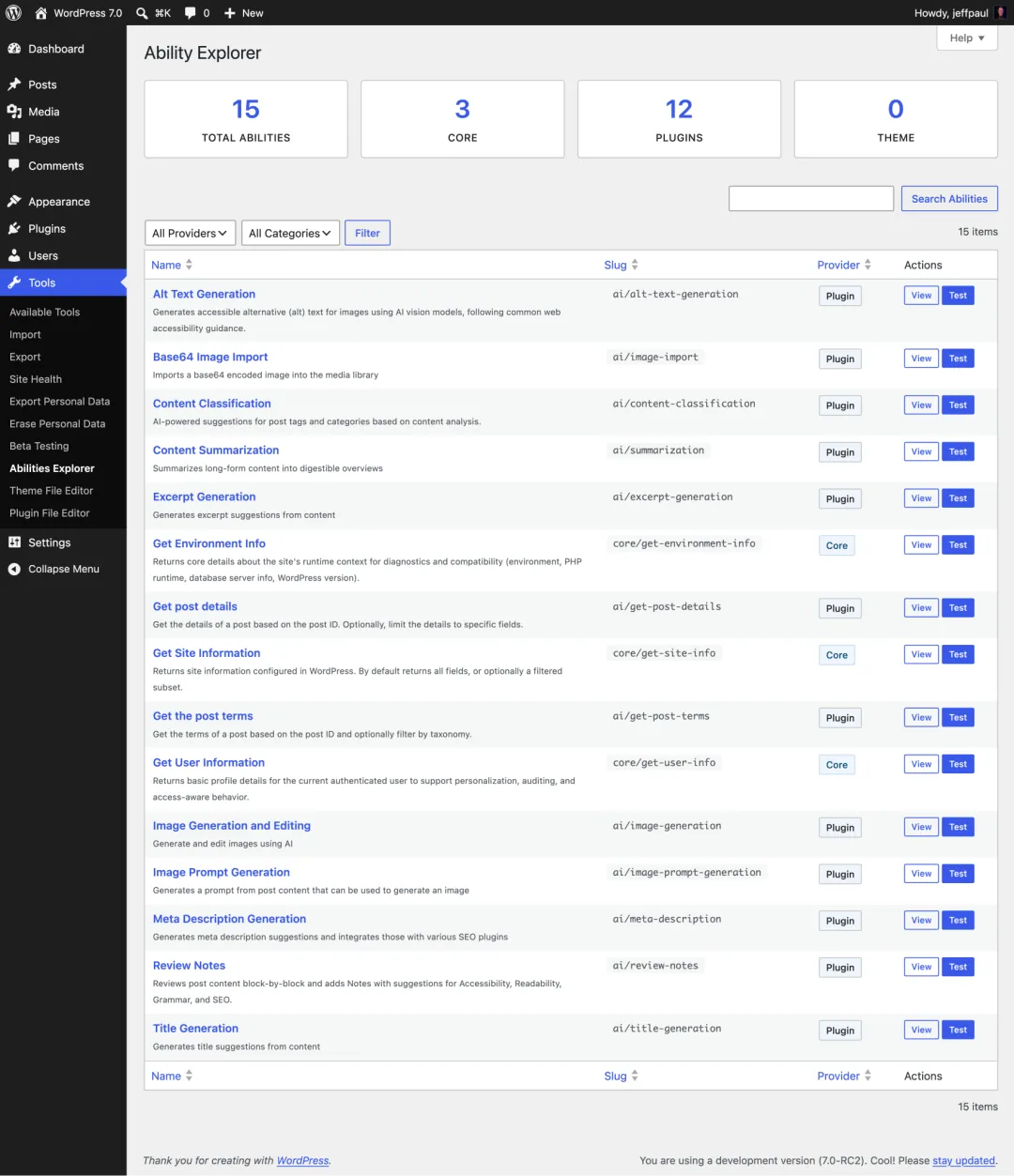Expand the Help panel

click(x=967, y=38)
